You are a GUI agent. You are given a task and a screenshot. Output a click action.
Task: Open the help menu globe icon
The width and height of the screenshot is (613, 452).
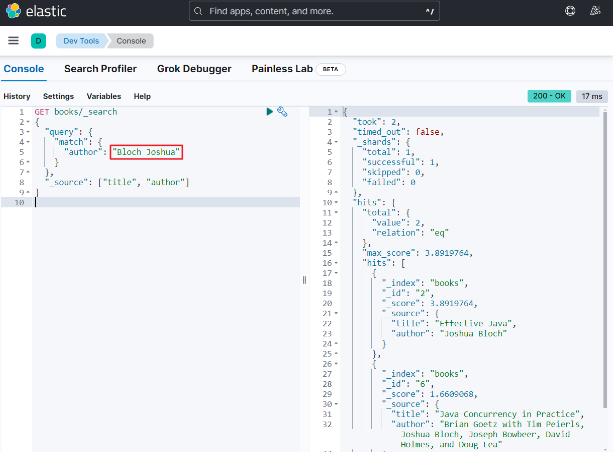[x=570, y=11]
